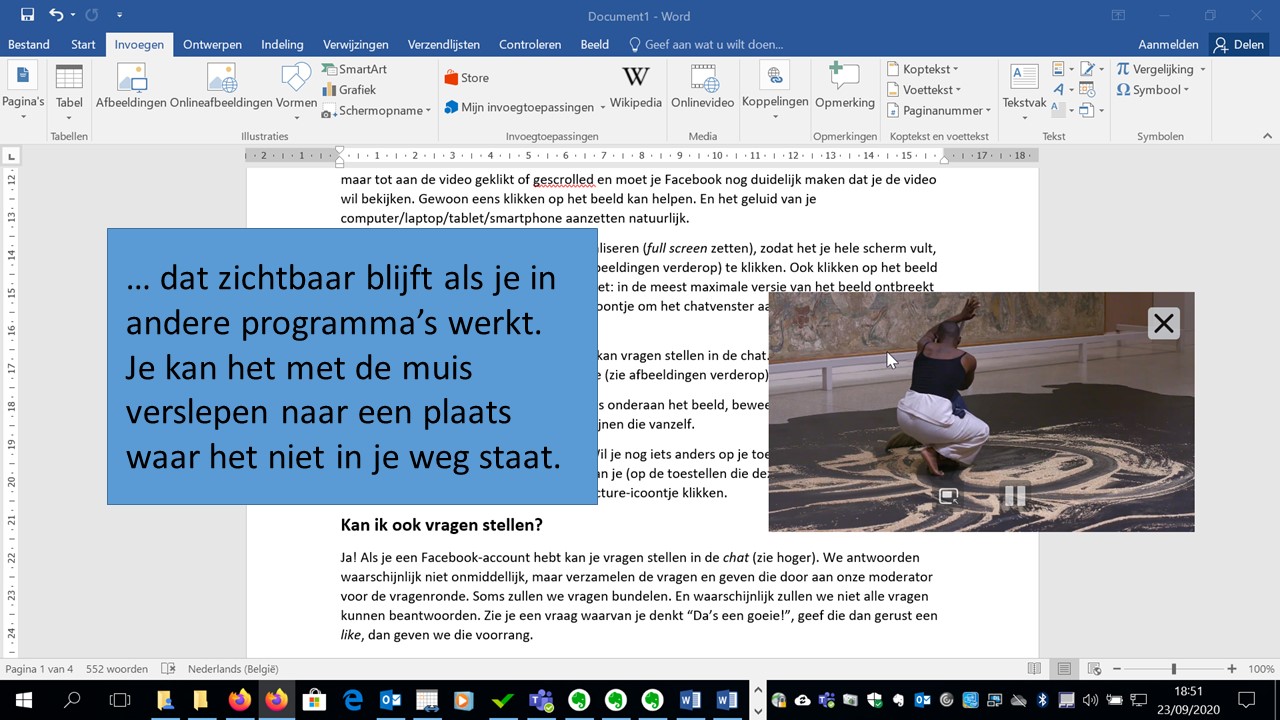The image size is (1280, 720).
Task: Click the zoom slider handle
Action: [x=1174, y=669]
